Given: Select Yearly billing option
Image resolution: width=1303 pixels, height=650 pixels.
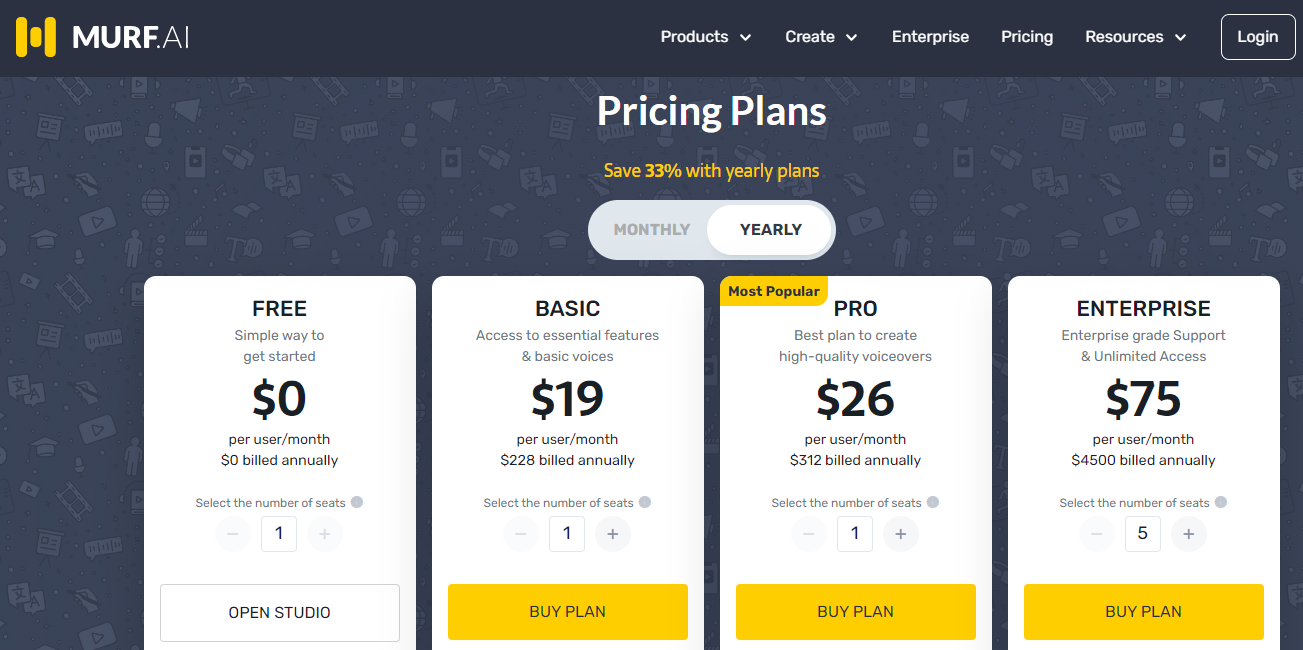Looking at the screenshot, I should coord(770,230).
